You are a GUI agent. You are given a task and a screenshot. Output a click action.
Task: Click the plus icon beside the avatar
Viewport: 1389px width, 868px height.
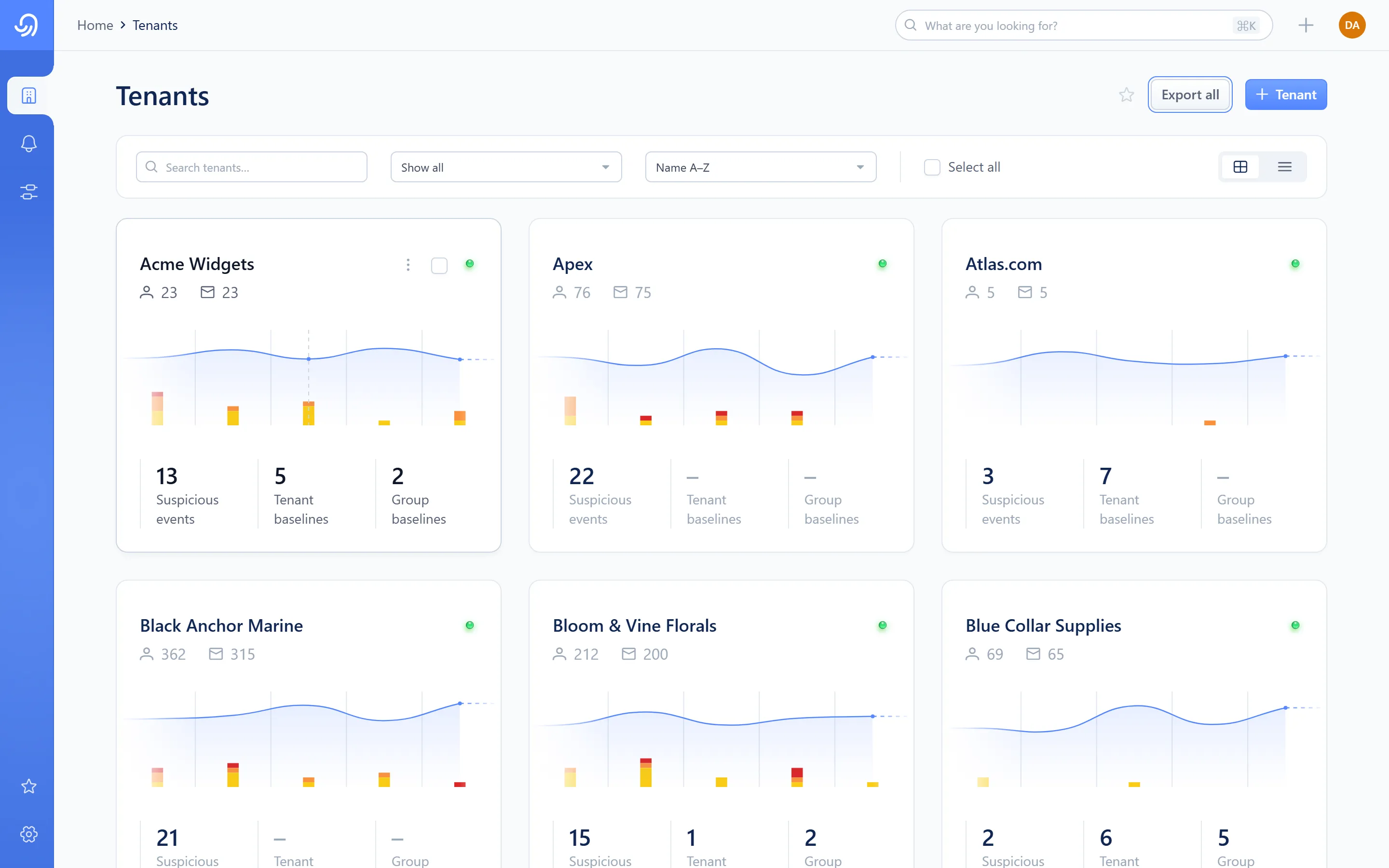point(1306,25)
